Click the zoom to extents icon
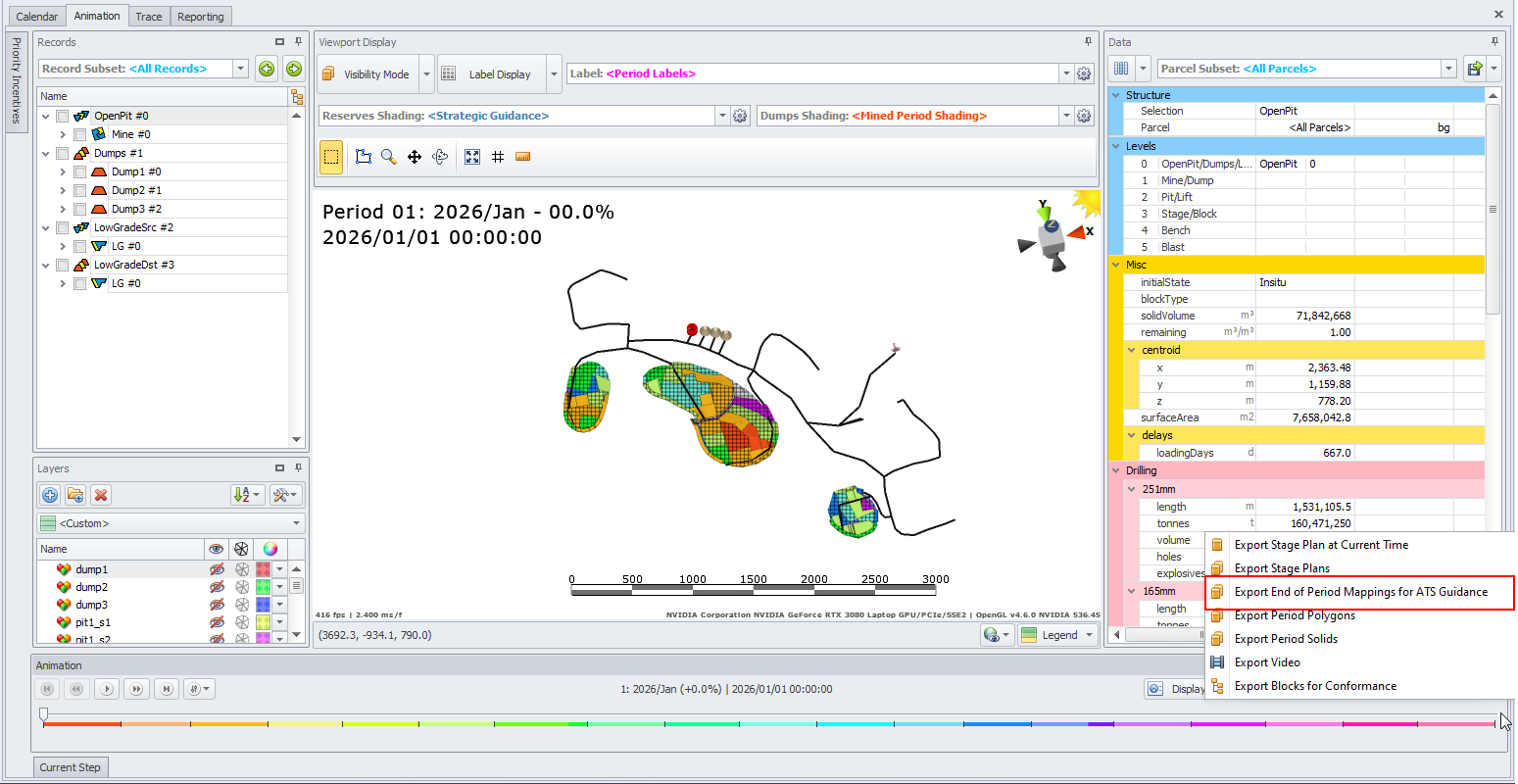Viewport: 1518px width, 784px height. (472, 157)
